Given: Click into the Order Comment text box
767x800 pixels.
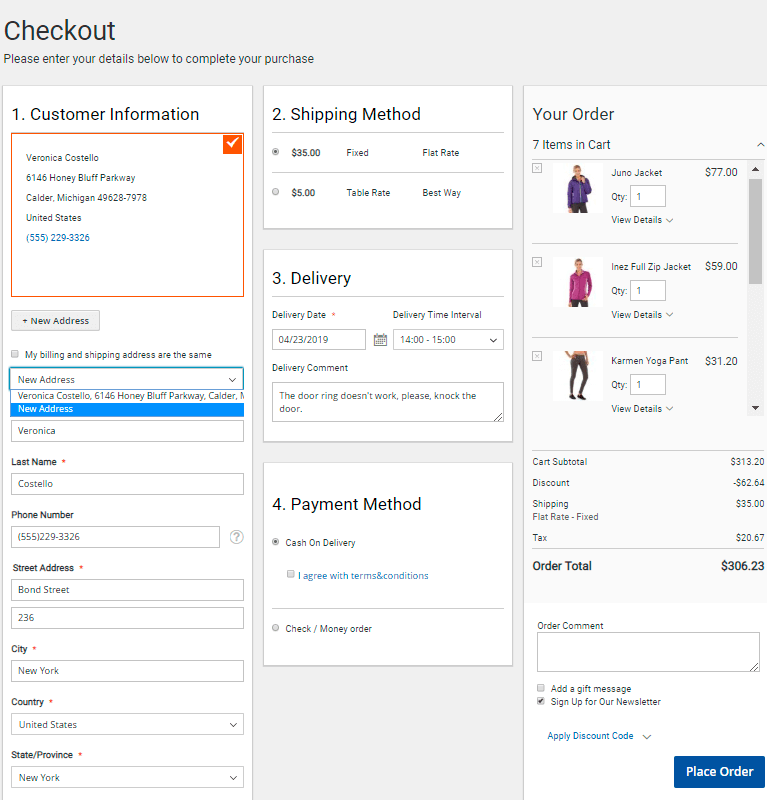Looking at the screenshot, I should [x=647, y=652].
